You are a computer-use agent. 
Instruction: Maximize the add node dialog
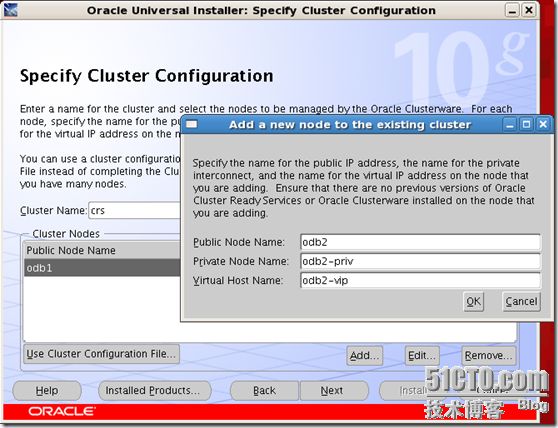[527, 125]
